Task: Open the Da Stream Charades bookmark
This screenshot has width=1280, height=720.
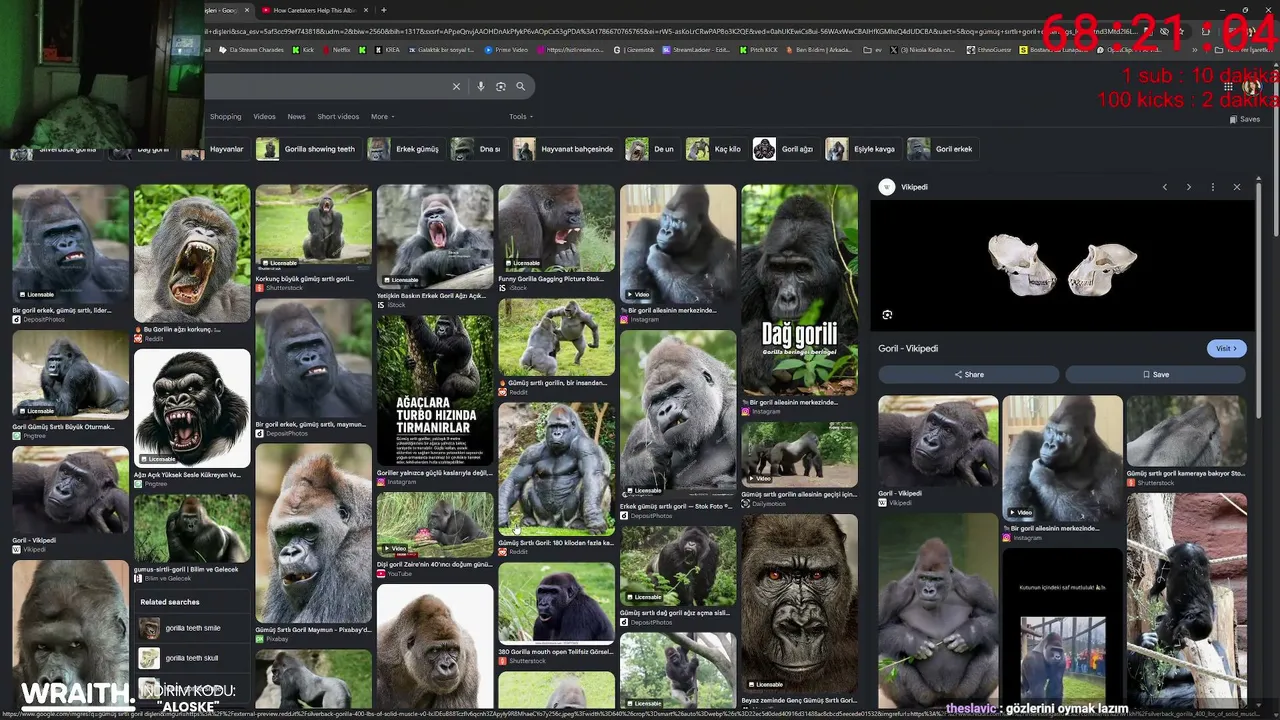Action: 251,49
